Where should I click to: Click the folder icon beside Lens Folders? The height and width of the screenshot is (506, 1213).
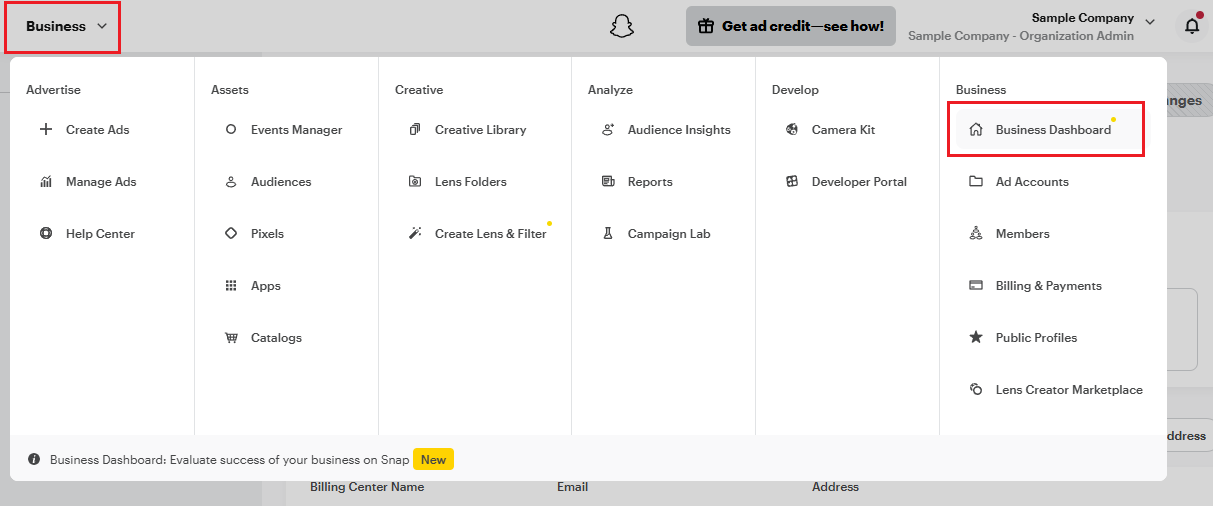(415, 182)
